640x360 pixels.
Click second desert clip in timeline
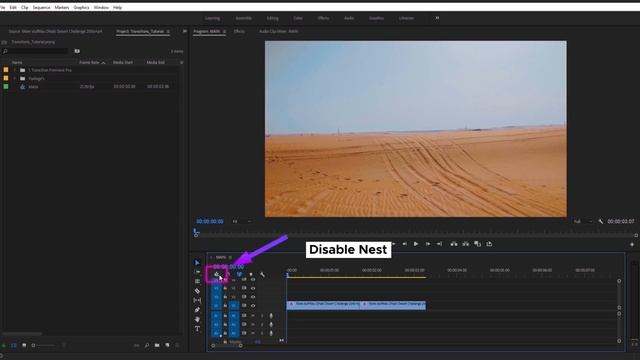click(393, 304)
